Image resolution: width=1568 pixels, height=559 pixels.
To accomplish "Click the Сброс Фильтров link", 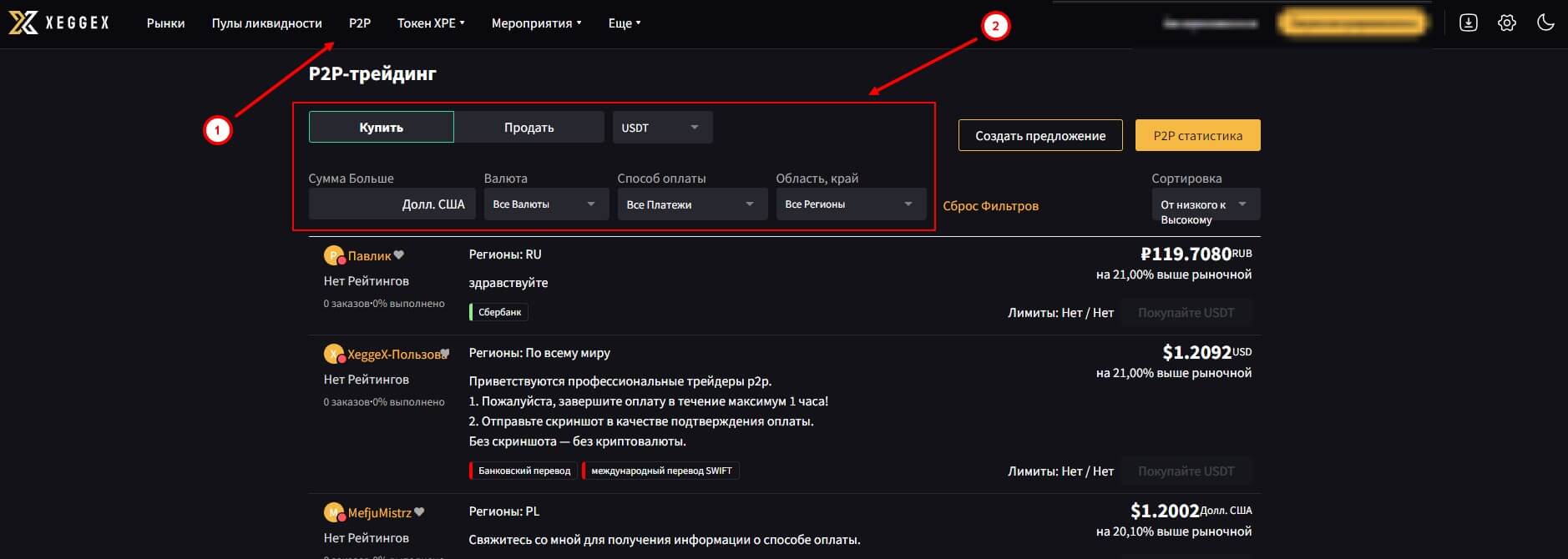I will point(990,206).
